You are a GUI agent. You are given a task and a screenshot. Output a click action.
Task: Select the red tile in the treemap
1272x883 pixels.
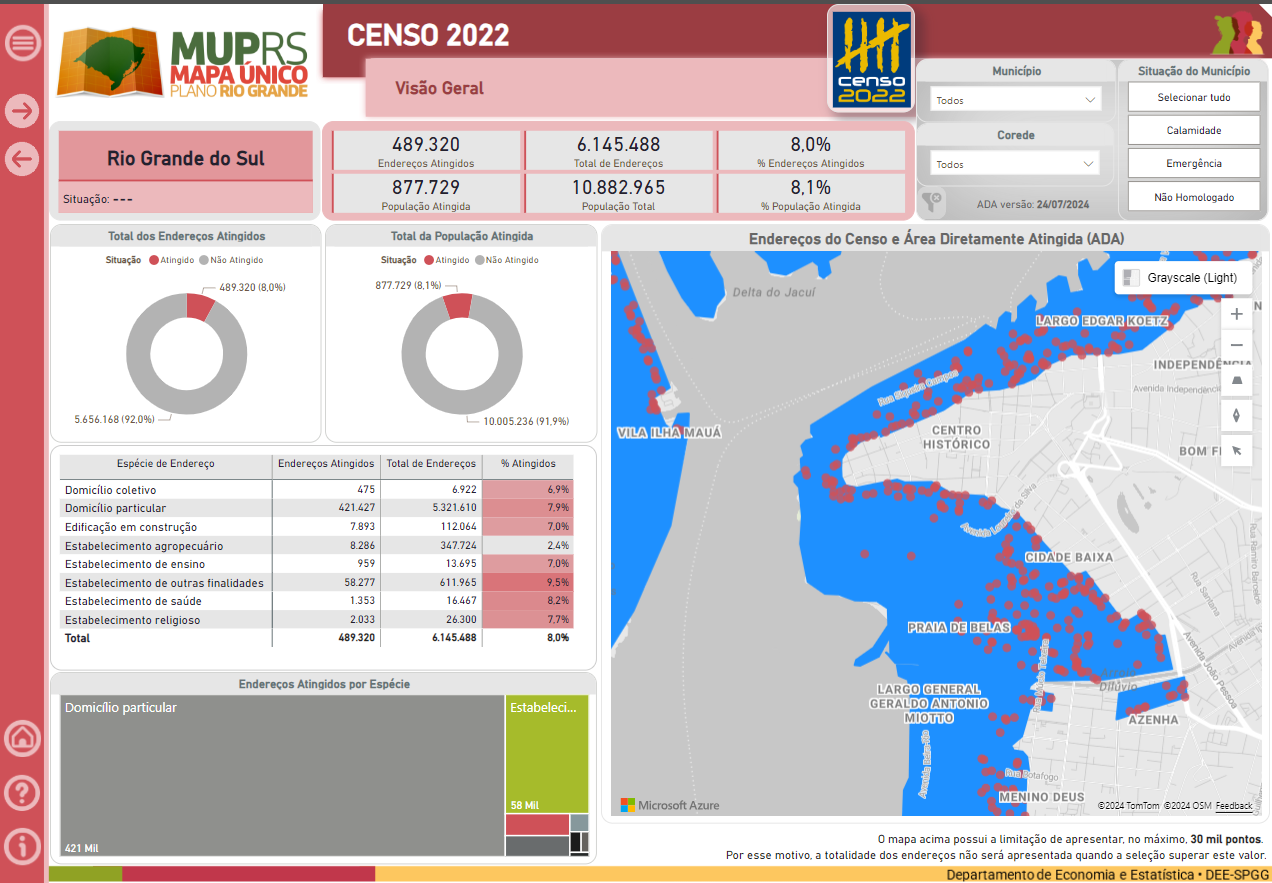(537, 825)
